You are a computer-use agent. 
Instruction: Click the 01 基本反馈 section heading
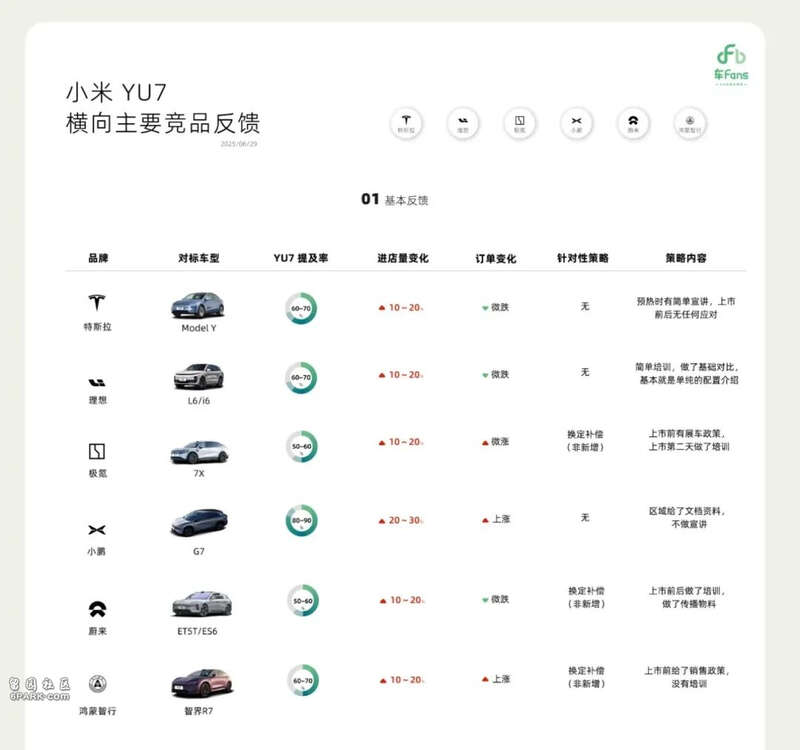394,199
